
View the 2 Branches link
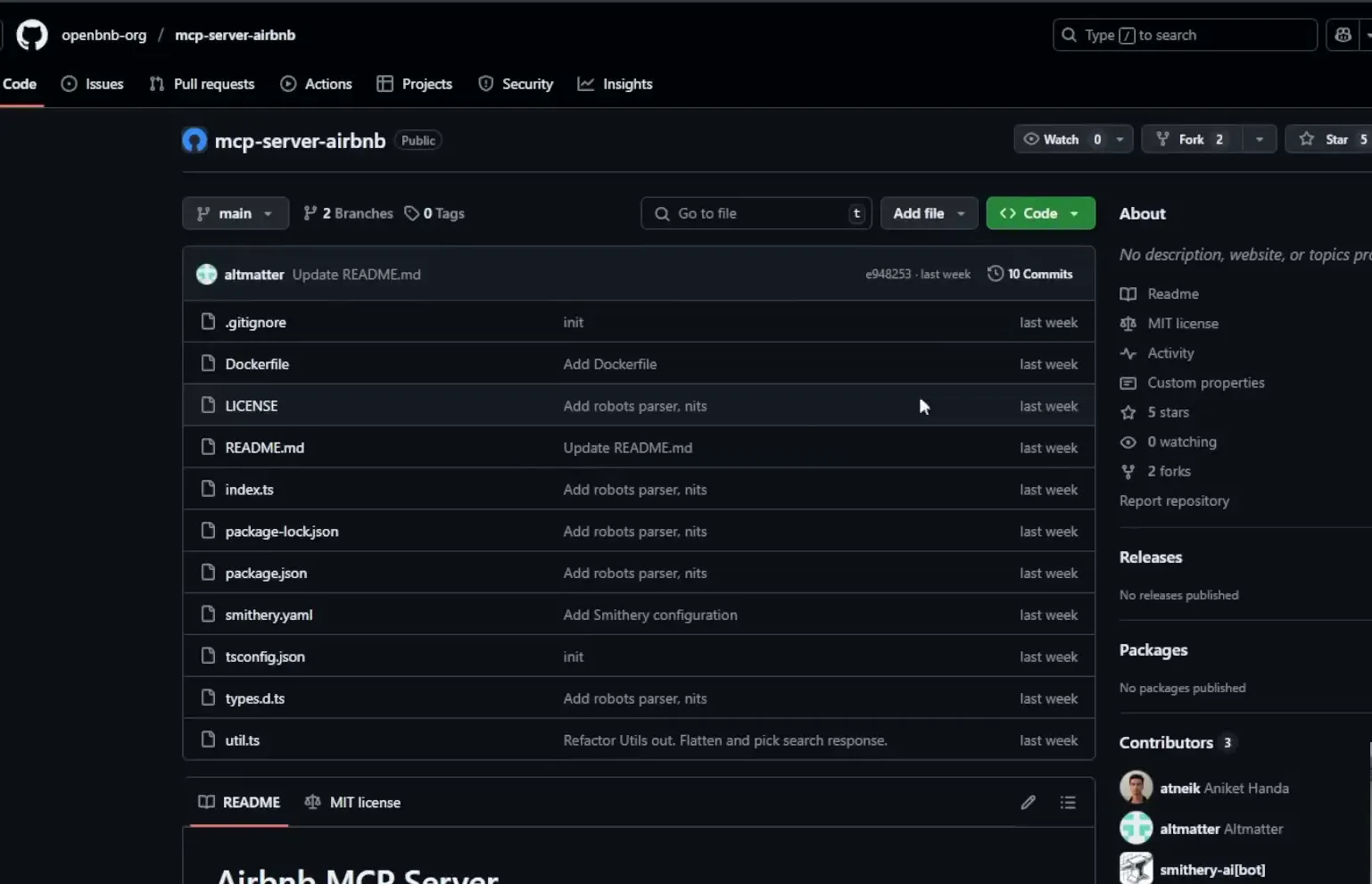coord(348,213)
